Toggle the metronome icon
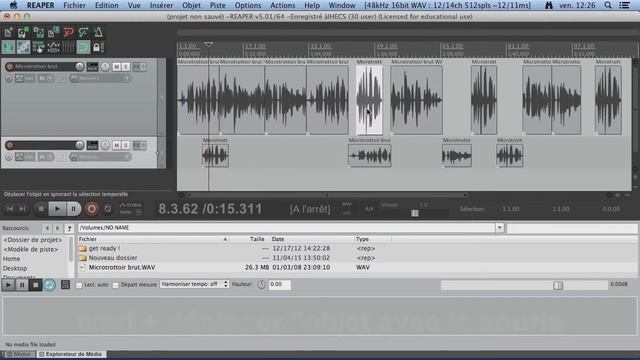Screen dimensions: 640x360 pyautogui.click(x=98, y=32)
